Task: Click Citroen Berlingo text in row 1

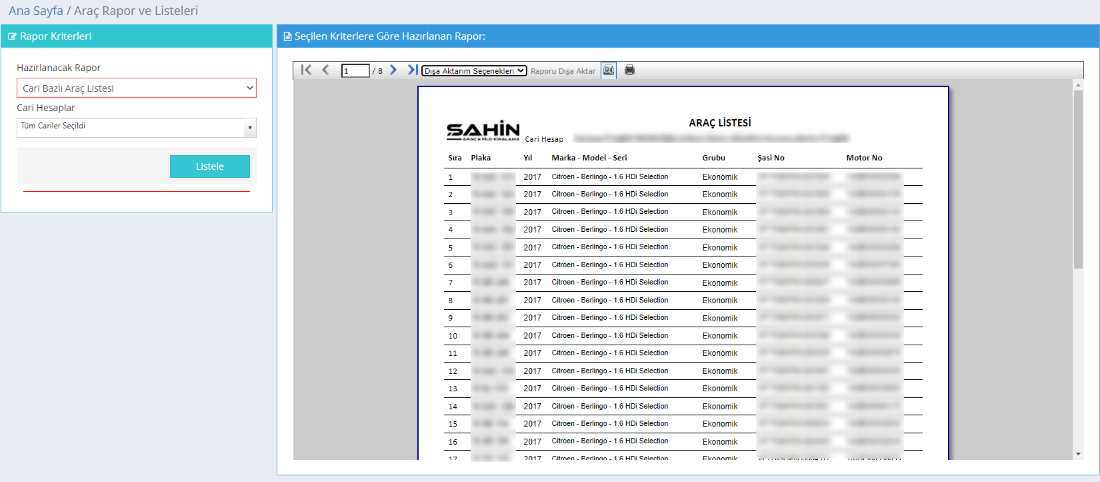Action: [610, 176]
